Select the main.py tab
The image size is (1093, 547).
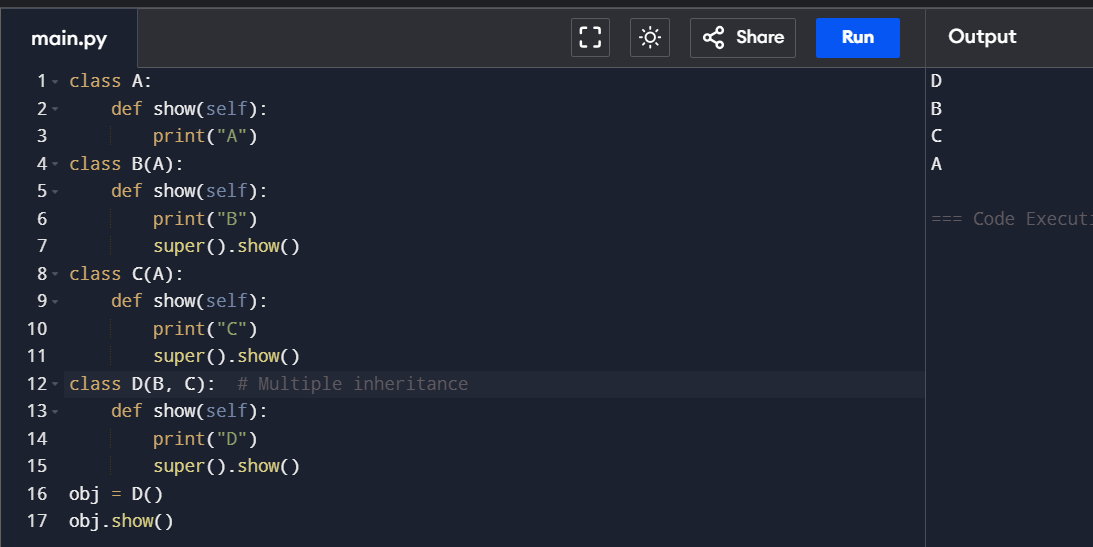coord(69,38)
